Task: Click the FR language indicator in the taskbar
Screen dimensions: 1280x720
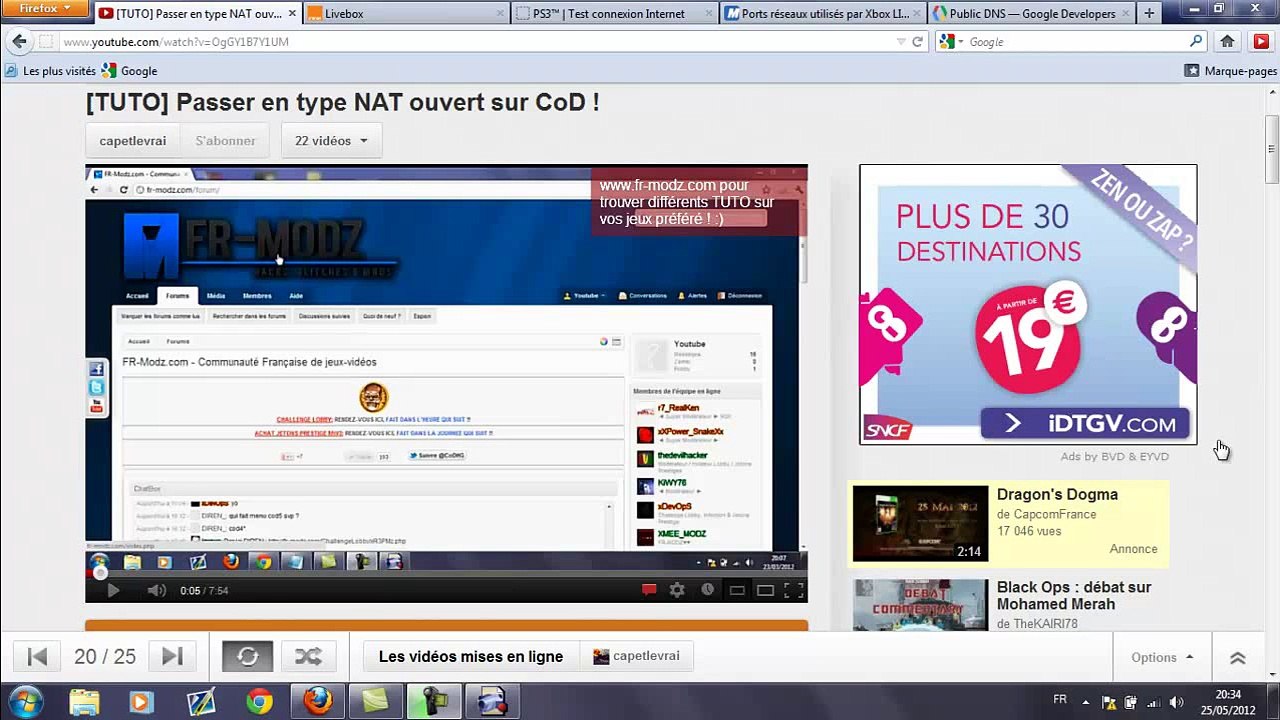Action: point(1060,700)
